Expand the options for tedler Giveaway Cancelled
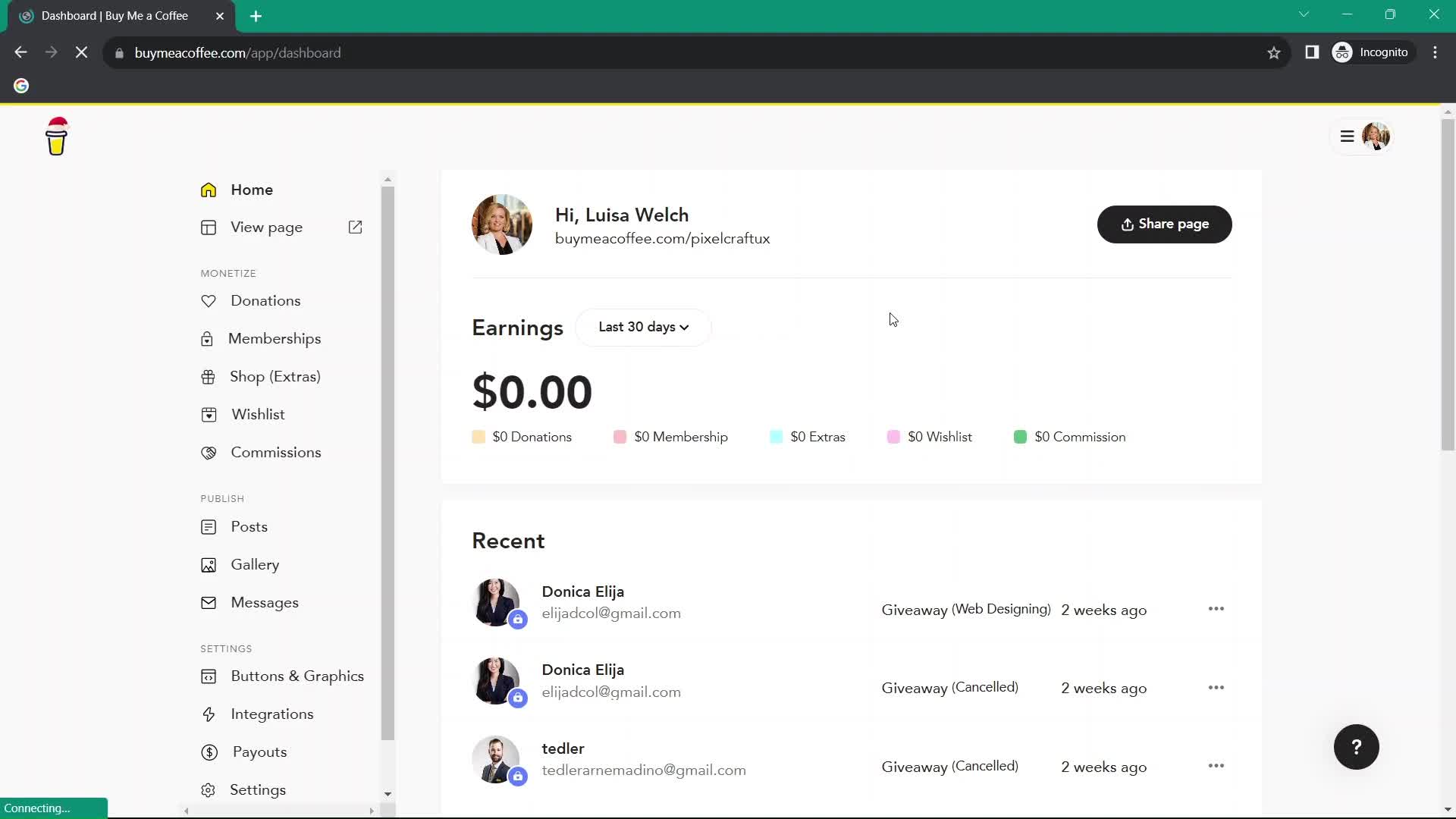Screen dimensions: 1456x819 [x=1217, y=766]
